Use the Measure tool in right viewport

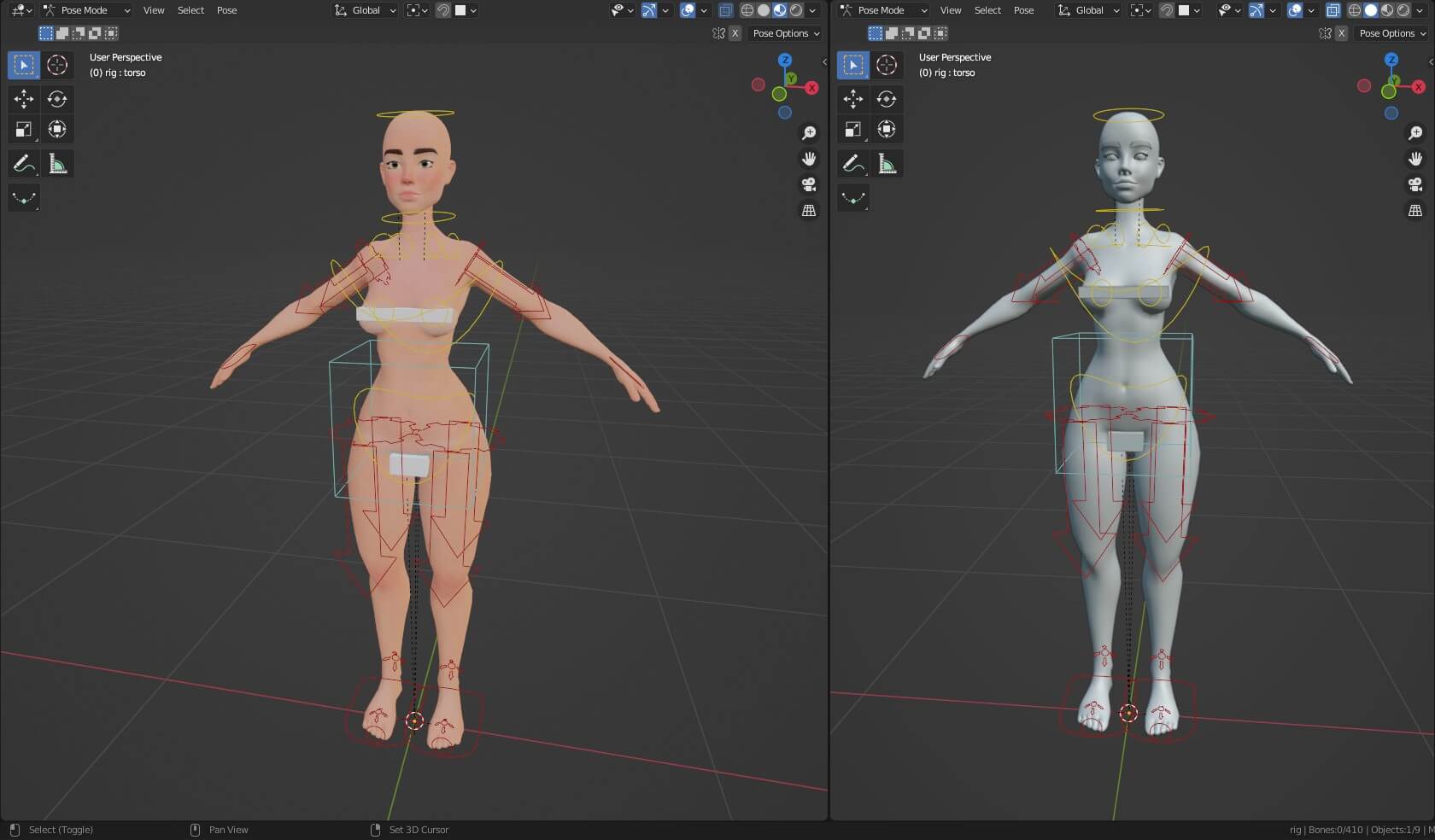click(x=887, y=164)
